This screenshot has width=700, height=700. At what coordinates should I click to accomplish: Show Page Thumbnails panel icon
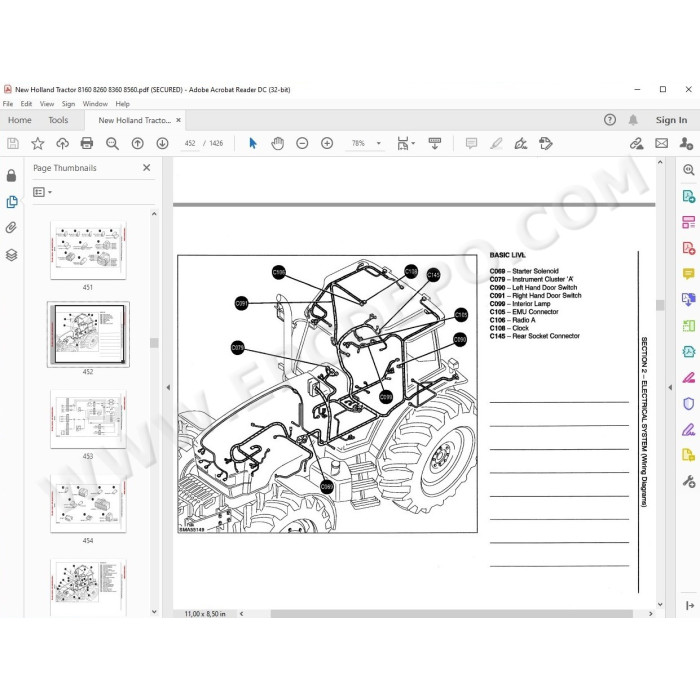(12, 202)
